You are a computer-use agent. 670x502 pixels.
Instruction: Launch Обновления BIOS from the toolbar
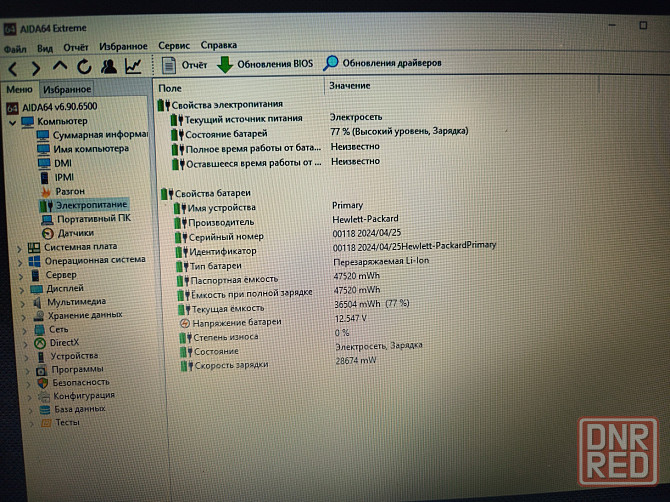(265, 64)
